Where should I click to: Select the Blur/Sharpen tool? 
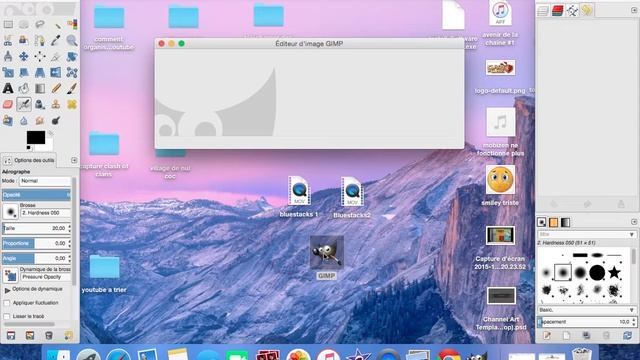[x=24, y=120]
